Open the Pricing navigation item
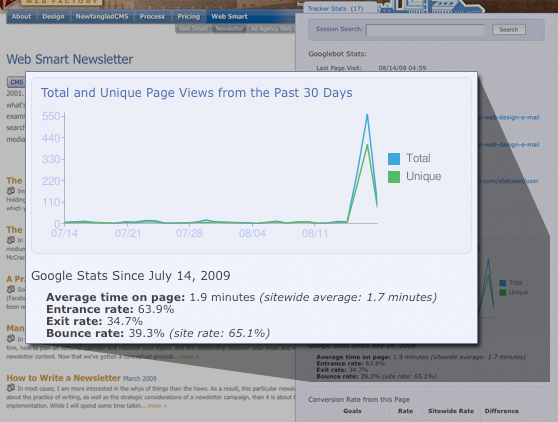This screenshot has width=558, height=422. coord(189,17)
